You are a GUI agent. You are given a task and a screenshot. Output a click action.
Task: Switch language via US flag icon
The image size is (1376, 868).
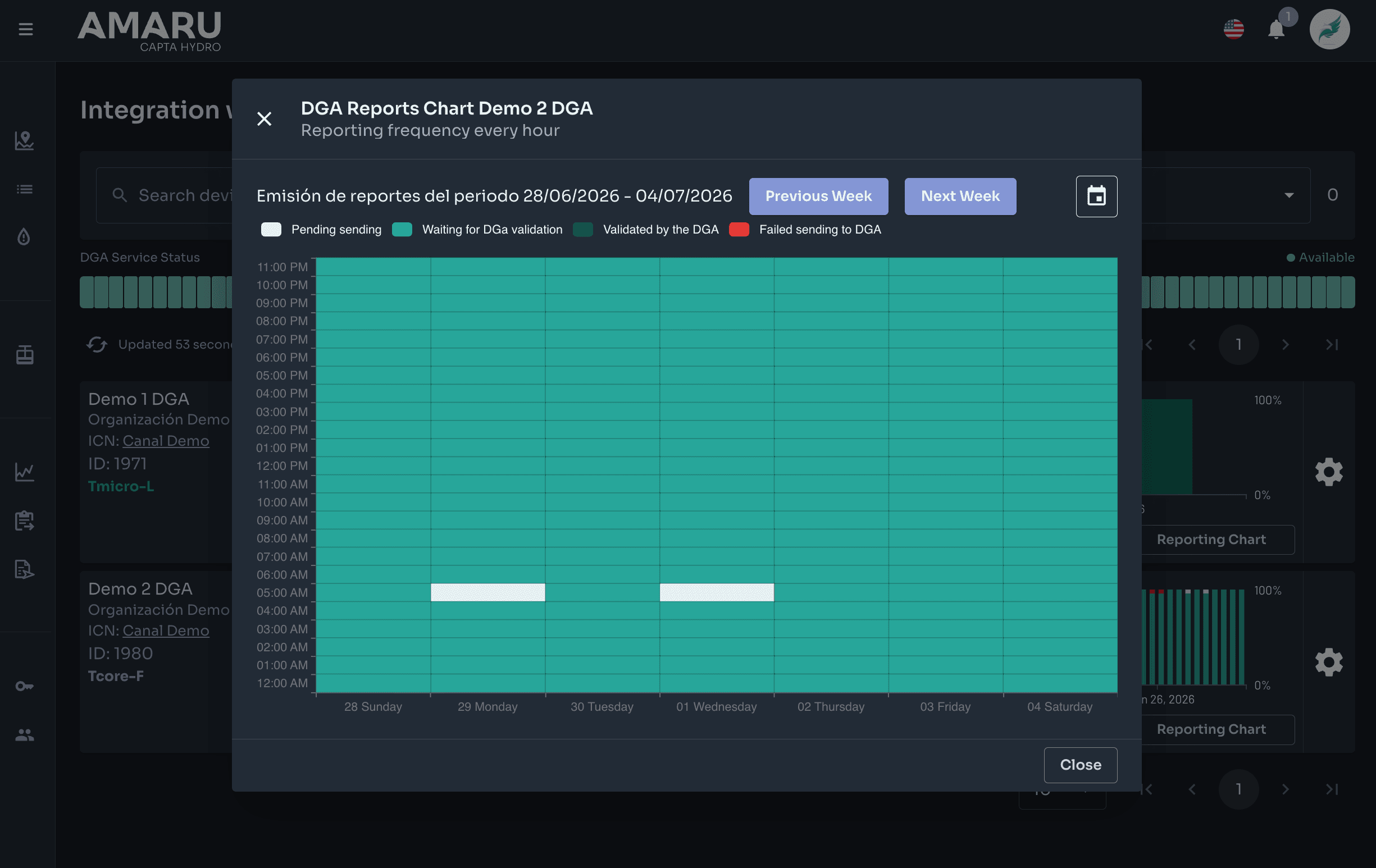[1234, 29]
